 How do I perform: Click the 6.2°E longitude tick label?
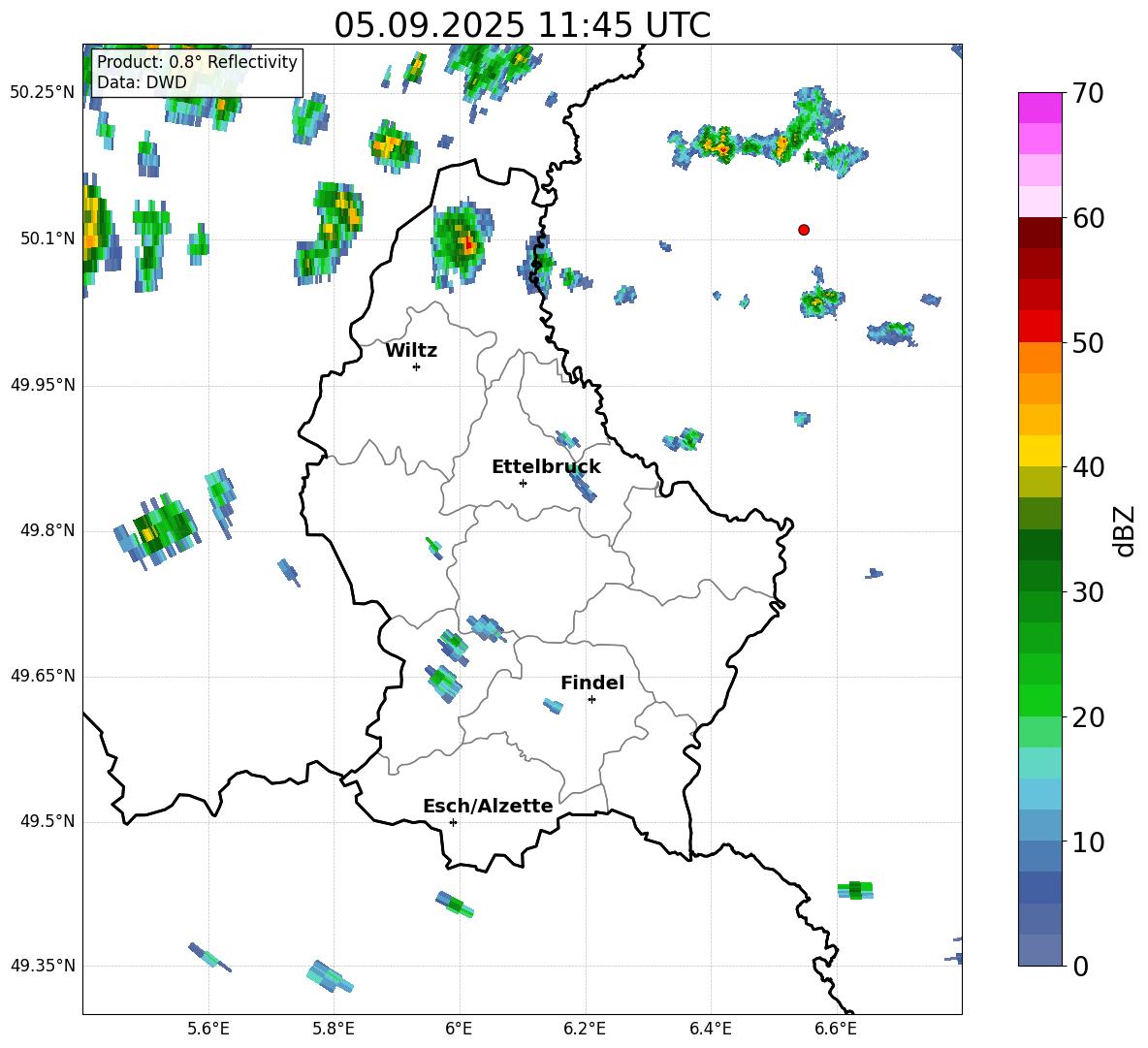585,1029
